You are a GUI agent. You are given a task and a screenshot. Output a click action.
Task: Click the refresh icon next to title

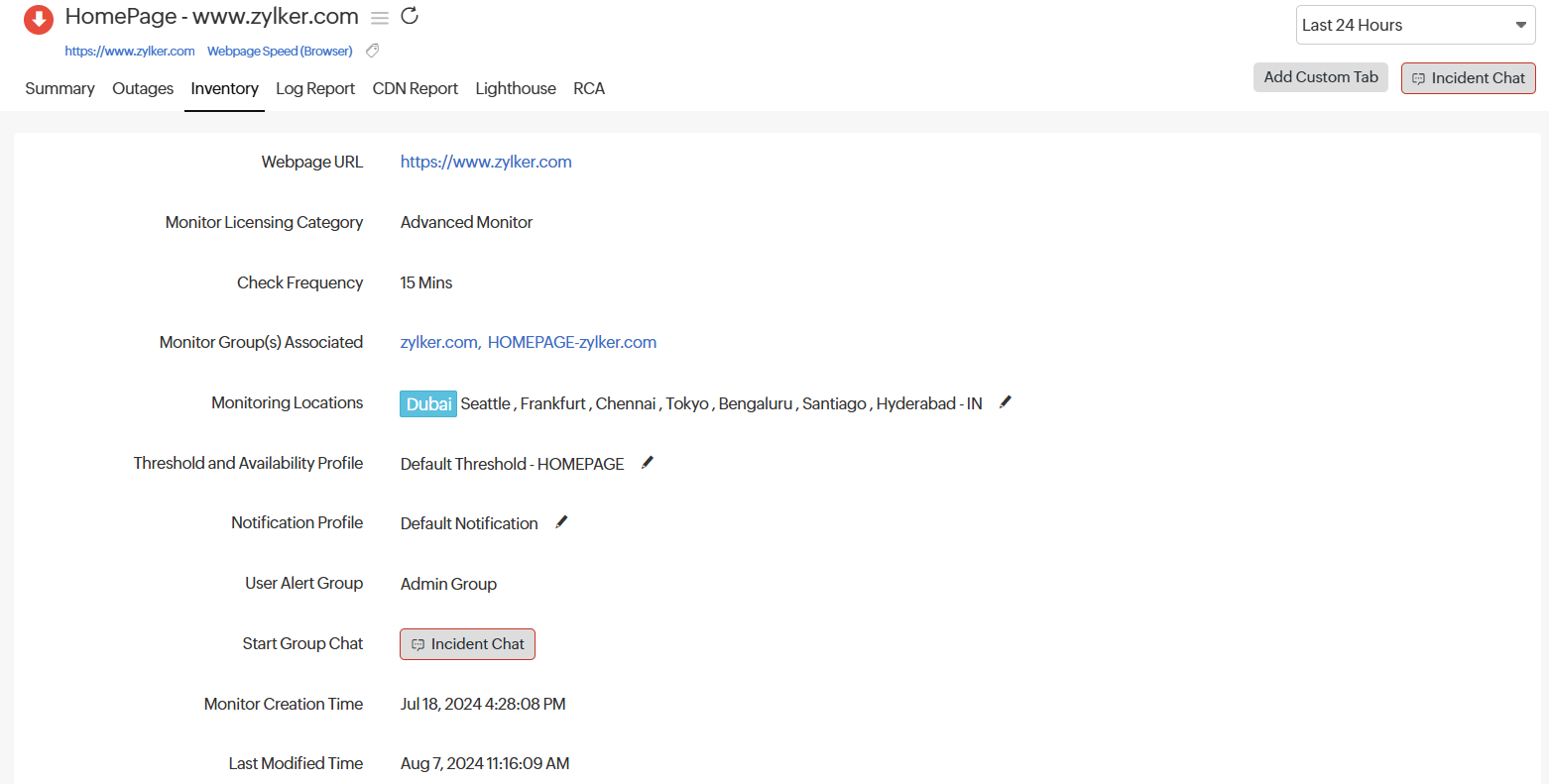410,16
